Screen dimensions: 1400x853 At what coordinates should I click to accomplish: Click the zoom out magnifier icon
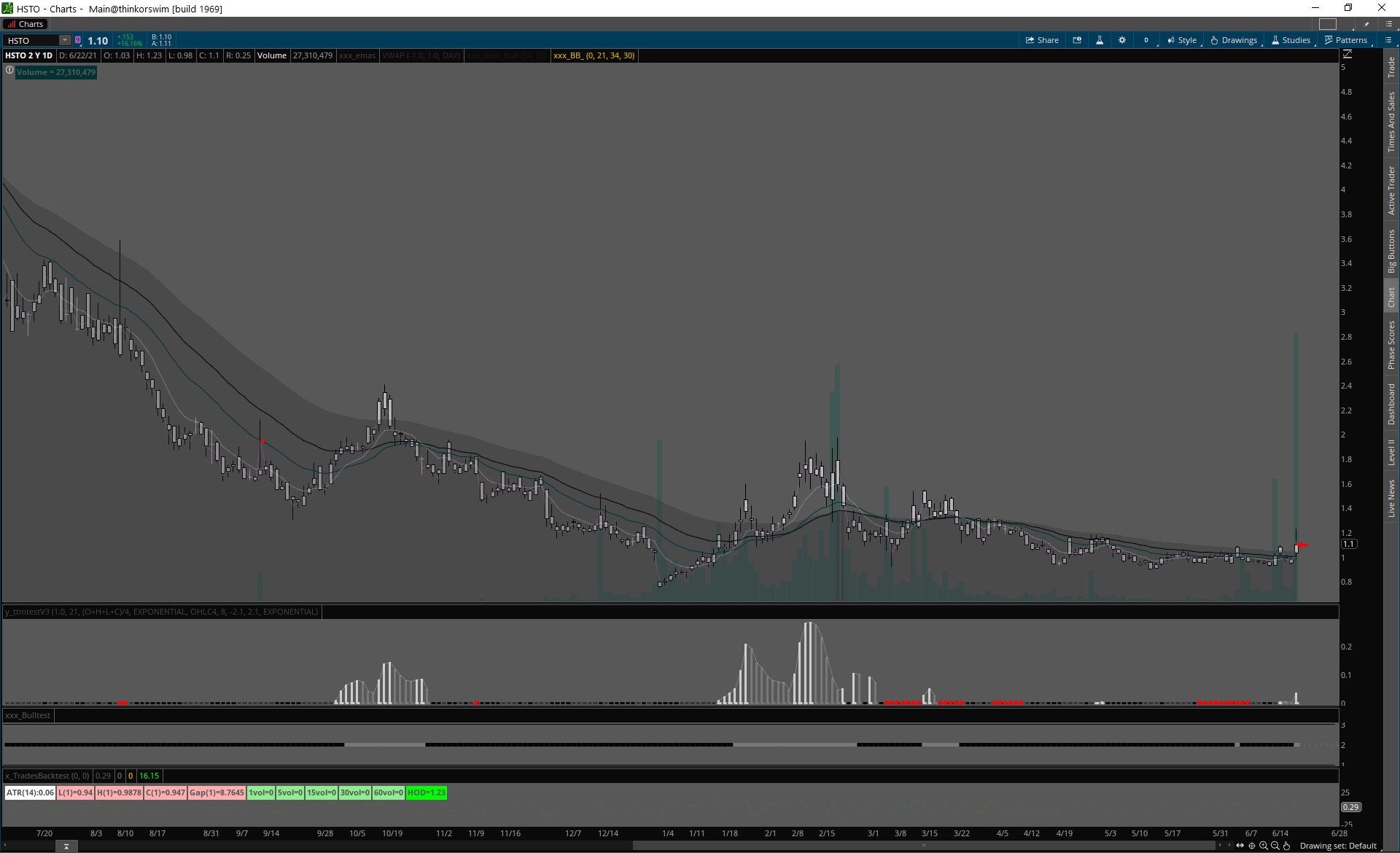tap(1275, 846)
